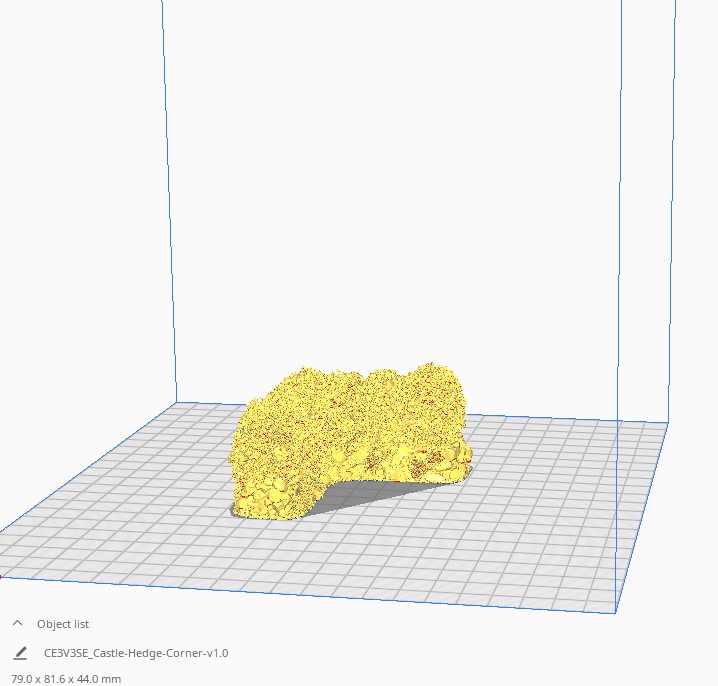Screen dimensions: 718x686
Task: Click the Object list header label
Action: point(63,624)
